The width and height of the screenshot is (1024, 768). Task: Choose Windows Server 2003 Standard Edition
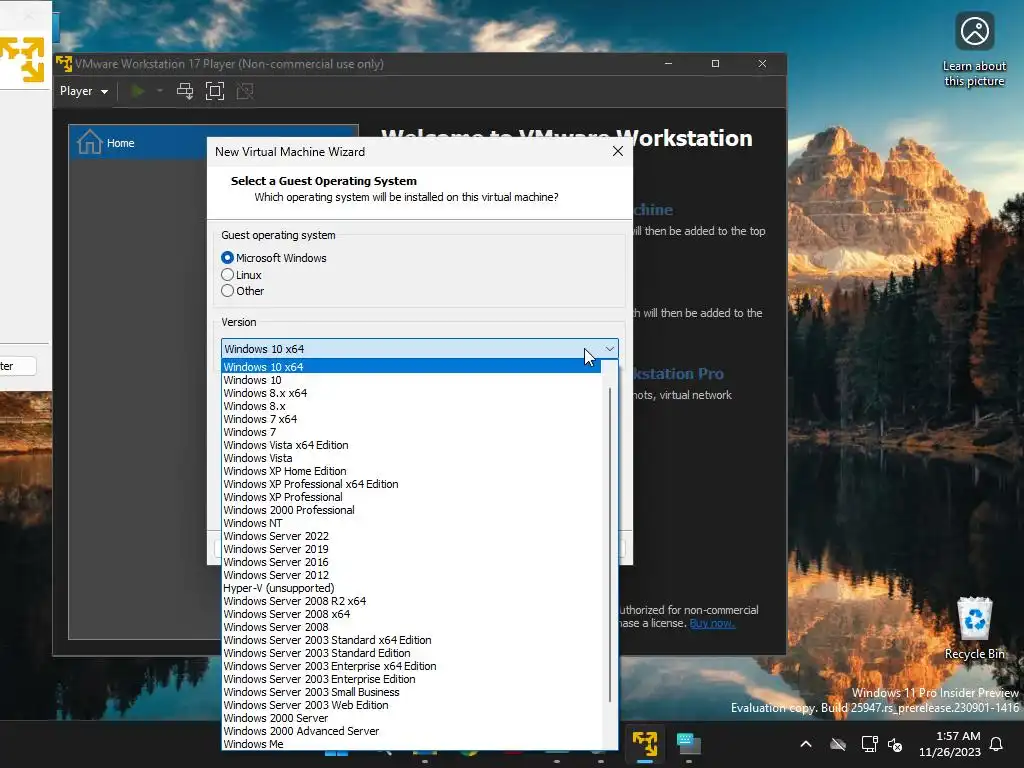coord(411,653)
